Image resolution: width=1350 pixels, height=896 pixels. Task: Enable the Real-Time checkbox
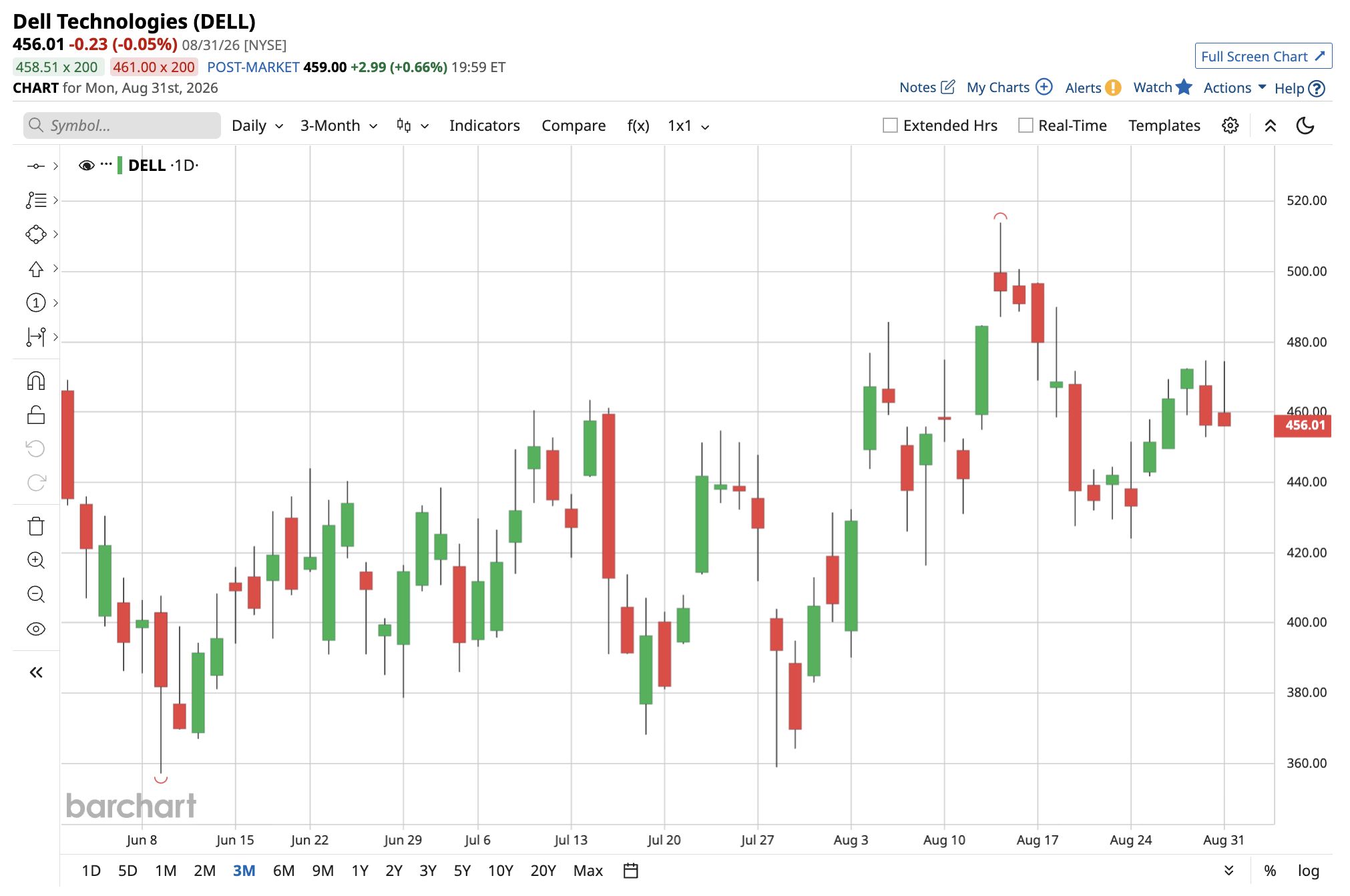[1026, 126]
